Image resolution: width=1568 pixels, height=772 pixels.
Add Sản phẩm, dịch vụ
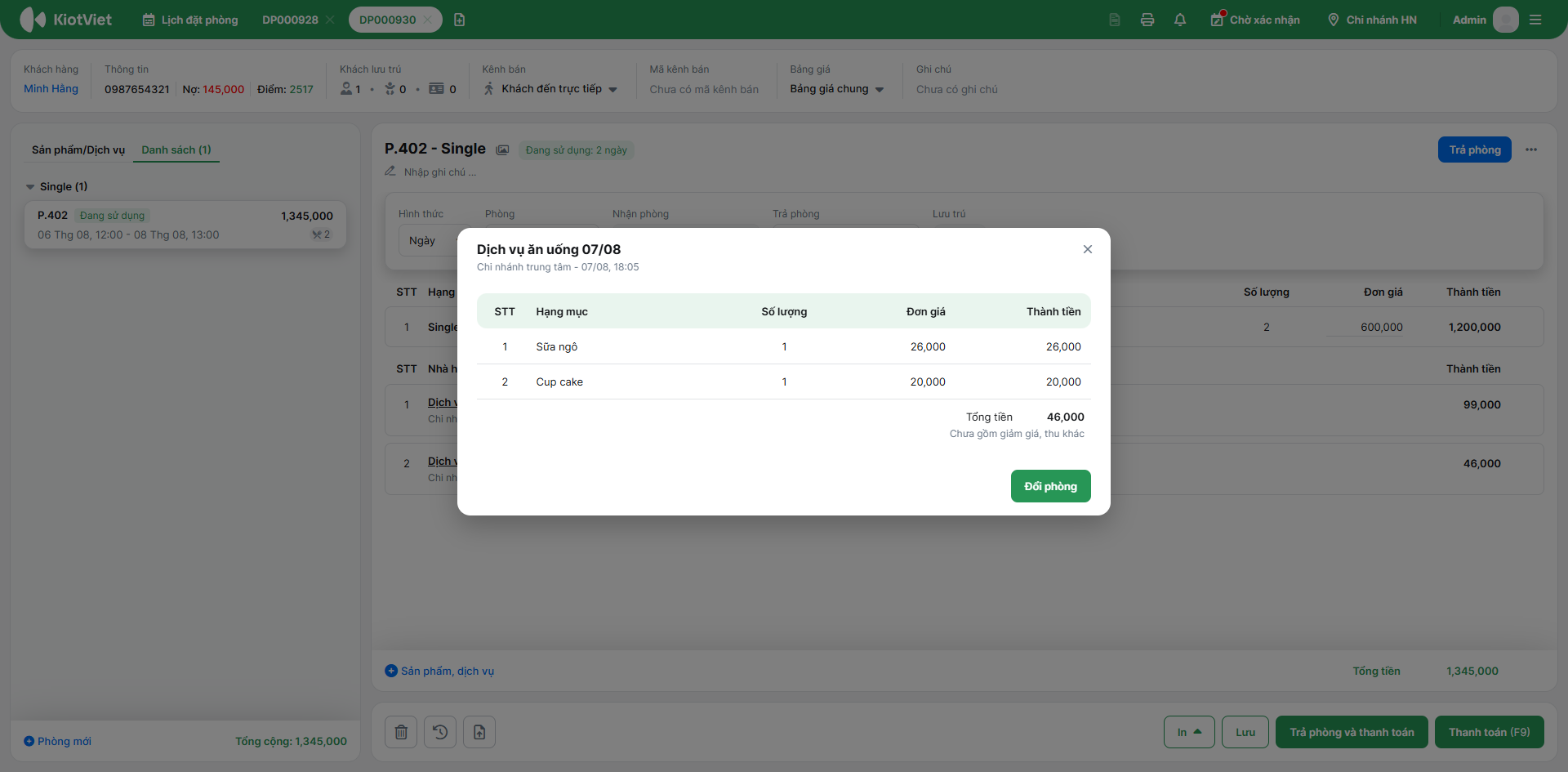click(x=439, y=671)
